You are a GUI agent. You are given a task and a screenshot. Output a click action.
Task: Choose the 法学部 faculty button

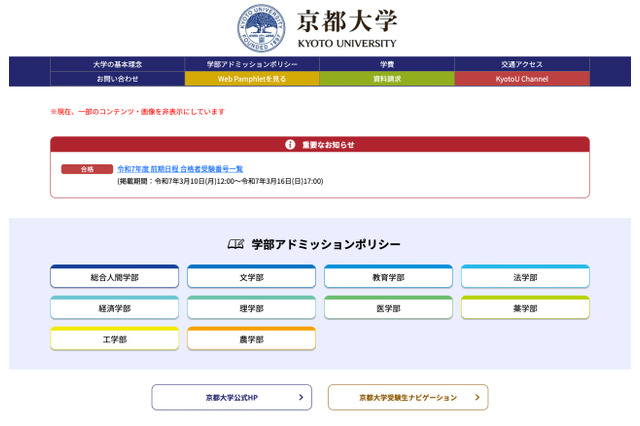pos(525,276)
